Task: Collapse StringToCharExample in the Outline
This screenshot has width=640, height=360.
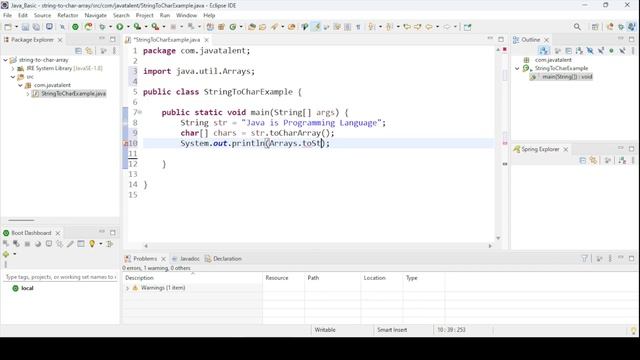Action: 517,69
